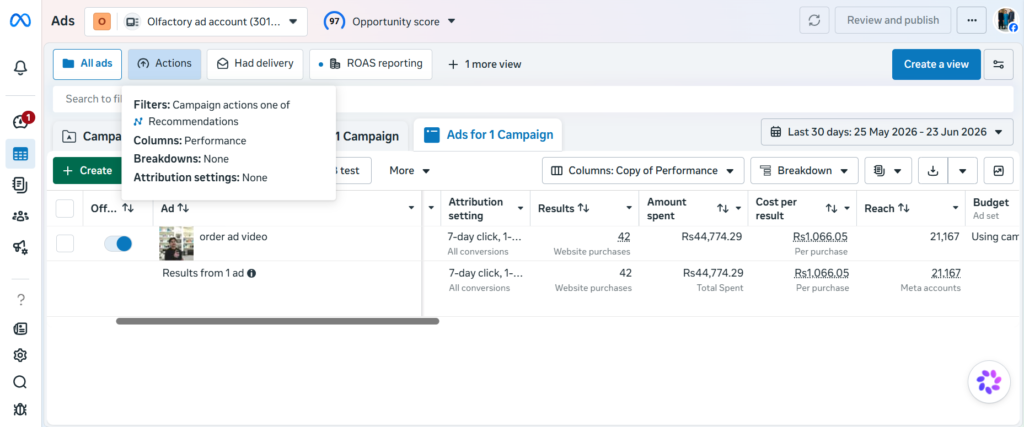Click the charts panel icon at toolbar far right

[x=999, y=170]
